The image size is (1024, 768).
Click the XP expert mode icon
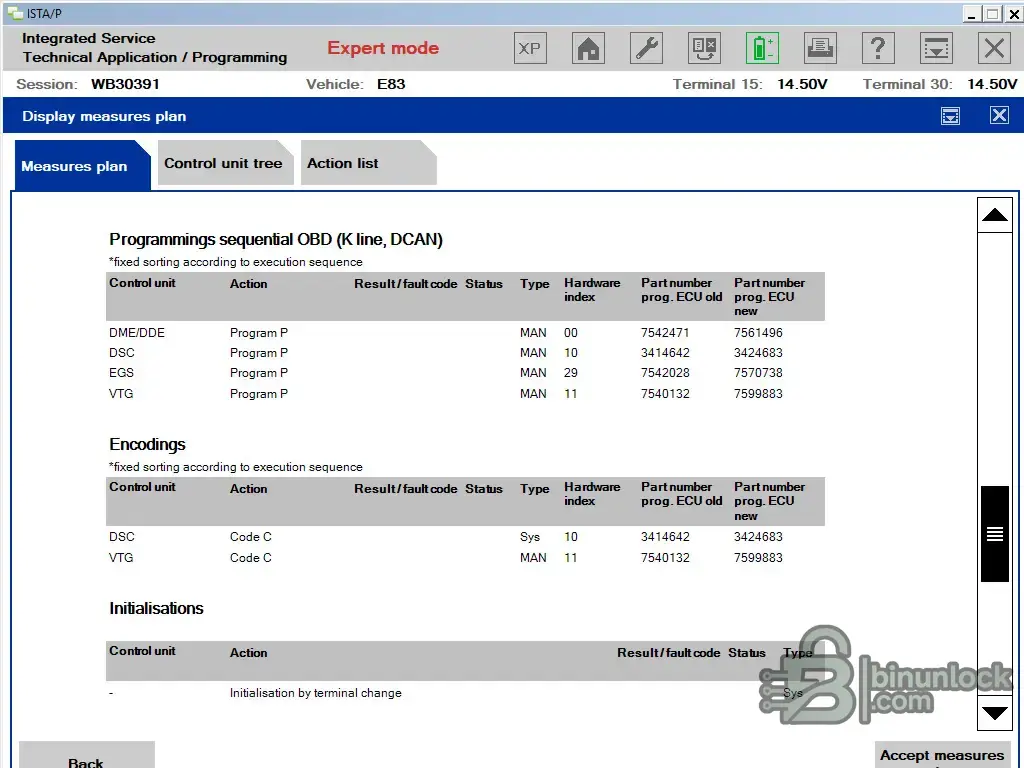[530, 48]
